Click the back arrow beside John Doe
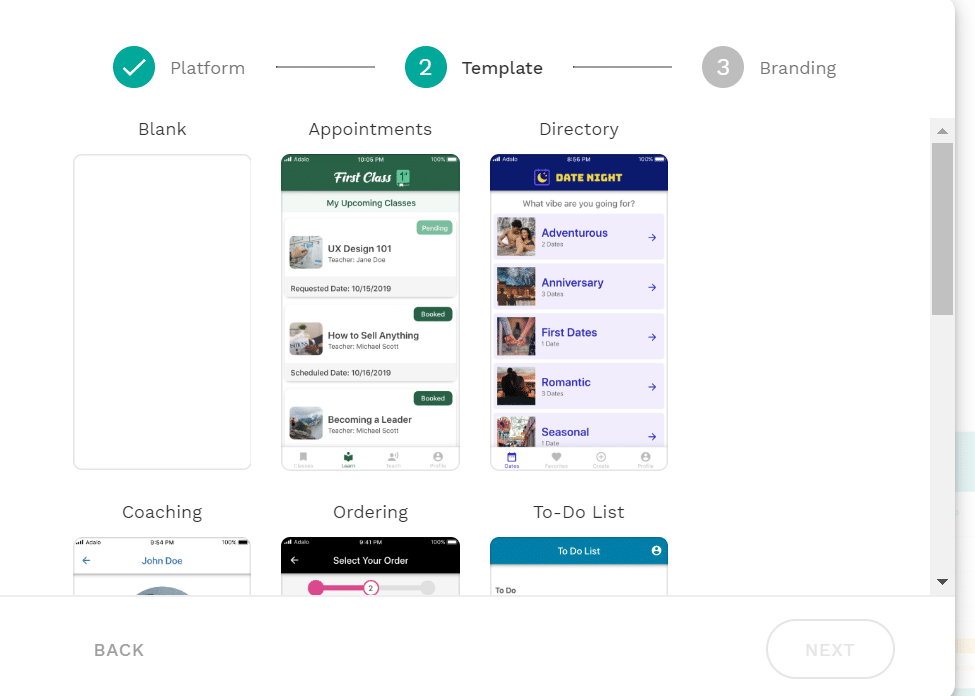Screen dimensions: 975x696 86,560
